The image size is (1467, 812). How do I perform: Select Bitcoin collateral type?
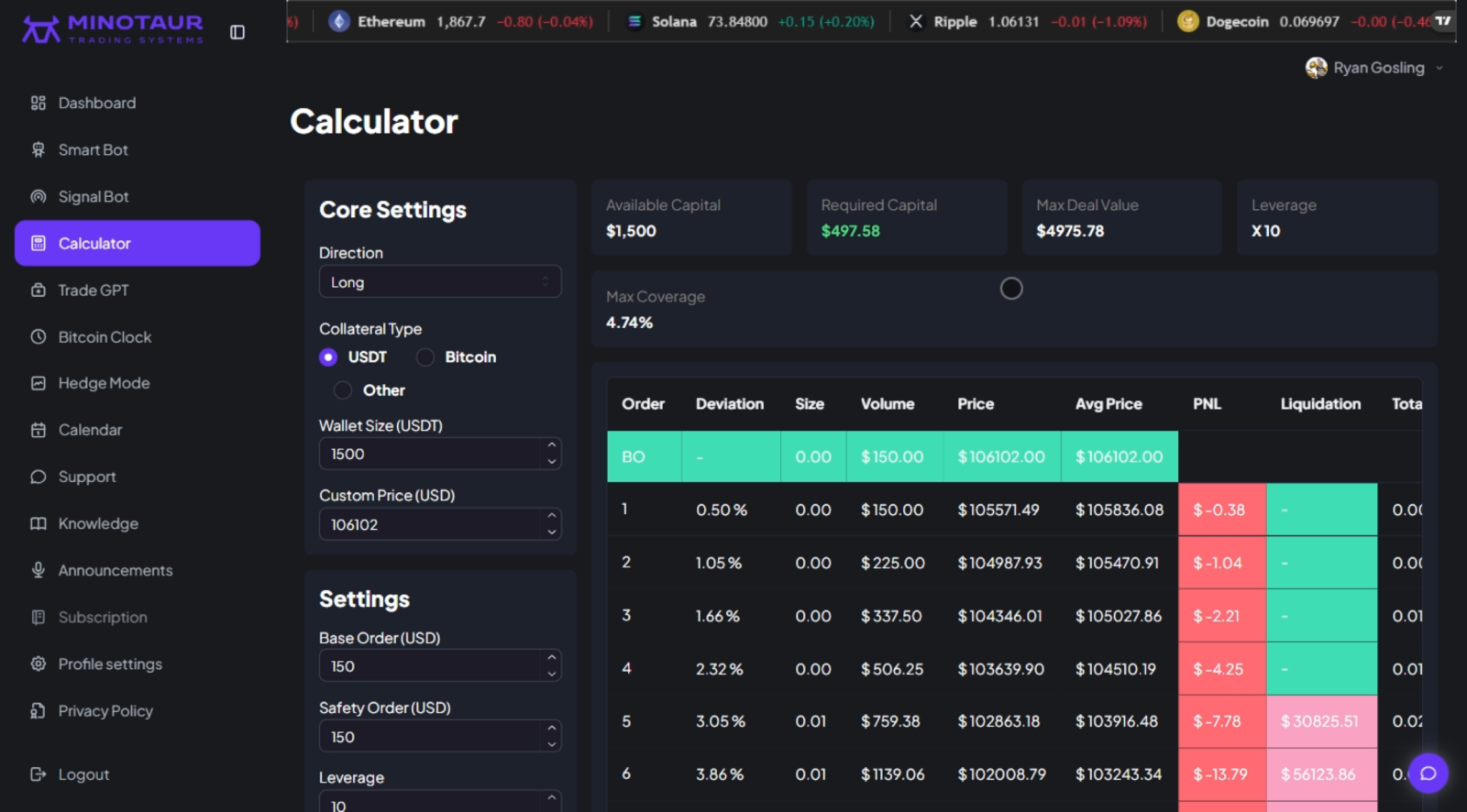click(x=425, y=357)
